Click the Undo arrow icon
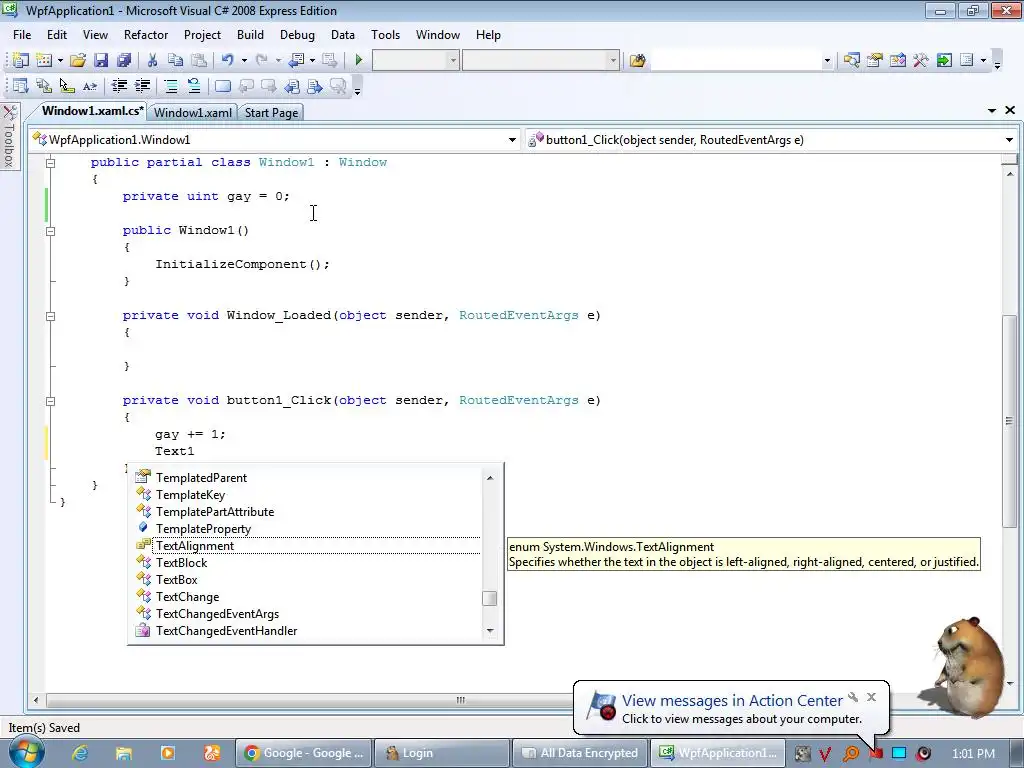 tap(227, 60)
